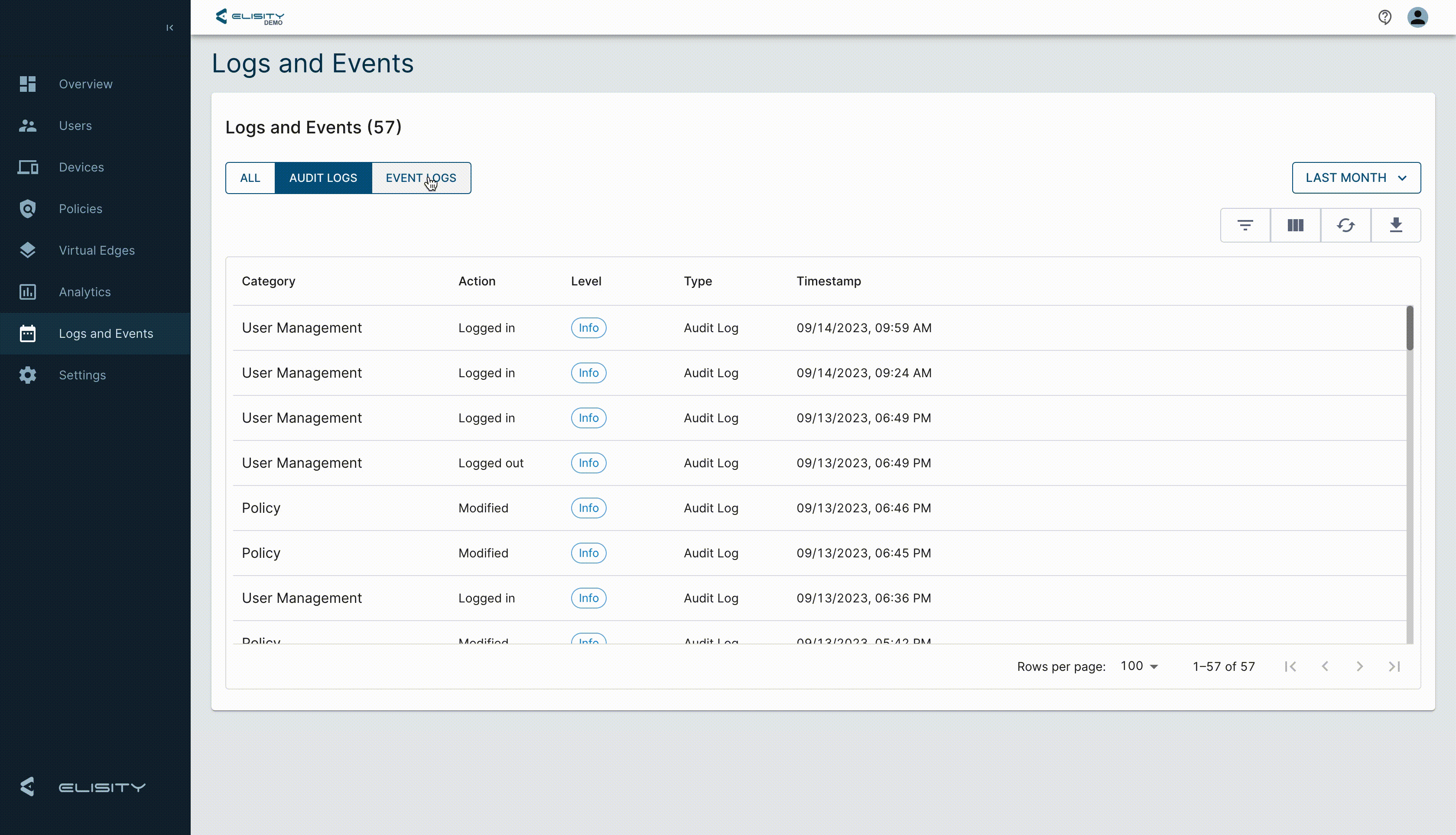Screen dimensions: 1456x835
Task: Select timestamp 09/14/2023, 09:24 AM
Action: coord(864,373)
